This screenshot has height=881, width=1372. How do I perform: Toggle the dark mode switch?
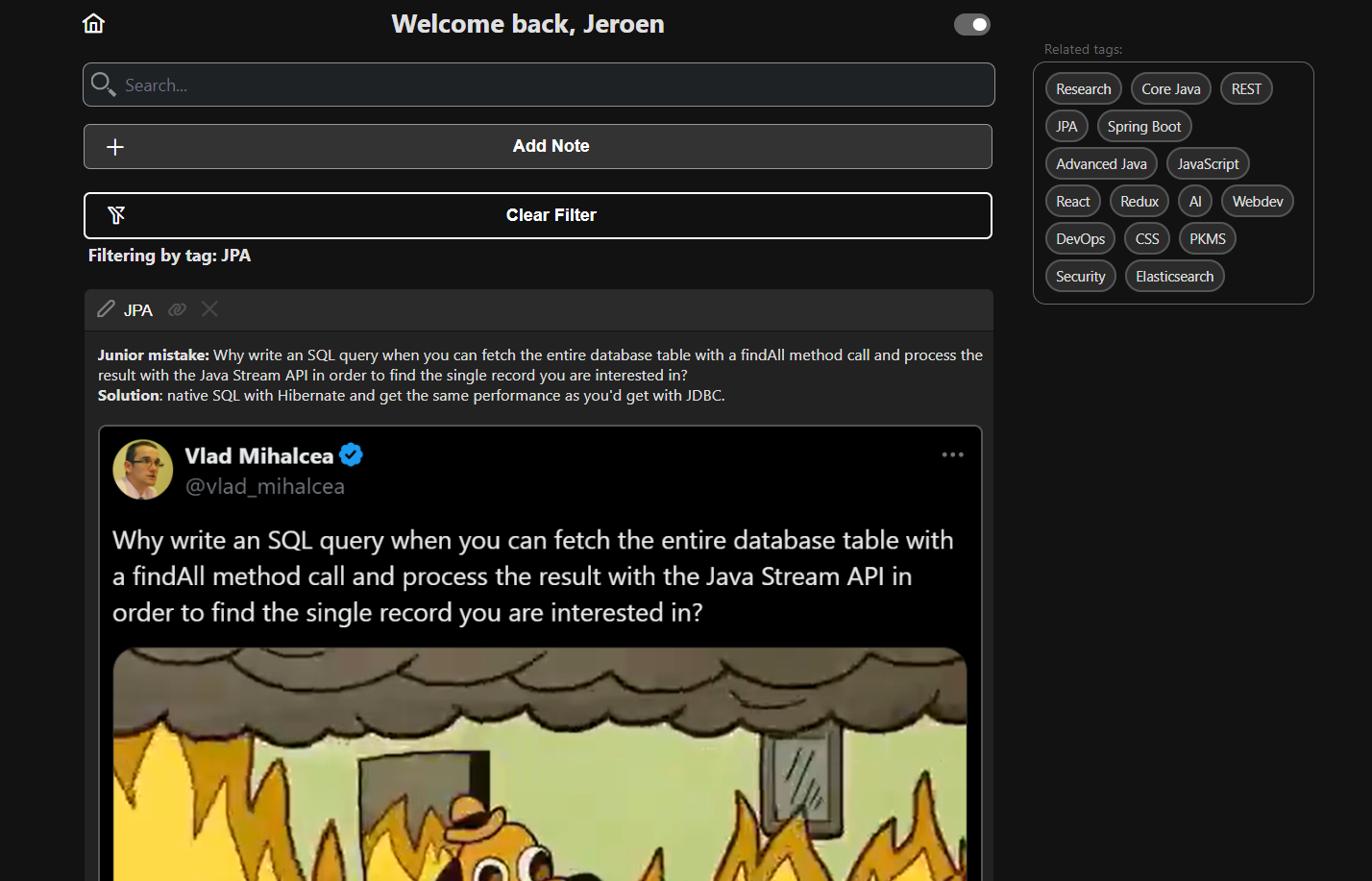(x=972, y=24)
